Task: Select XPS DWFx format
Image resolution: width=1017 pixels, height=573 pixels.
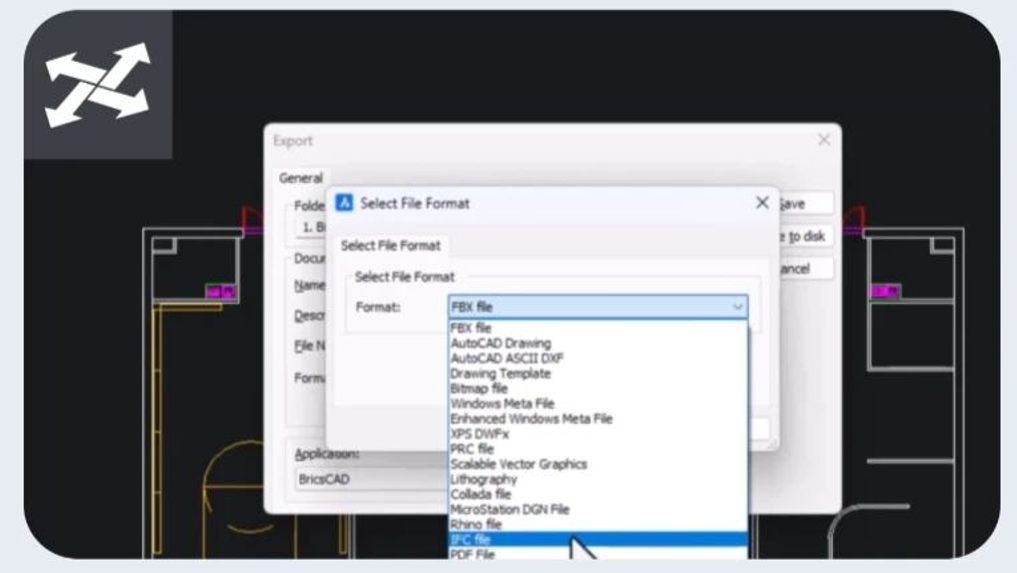Action: click(597, 433)
